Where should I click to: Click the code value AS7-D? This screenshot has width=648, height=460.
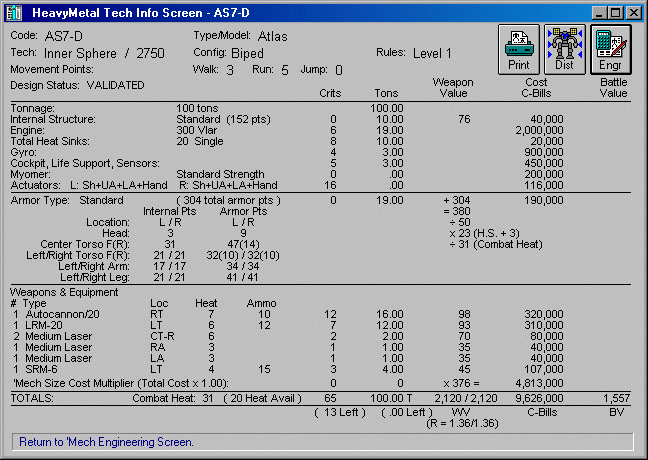click(x=64, y=36)
